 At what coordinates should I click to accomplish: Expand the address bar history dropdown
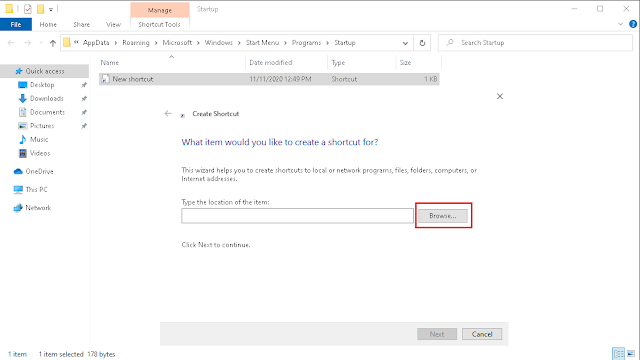click(405, 43)
